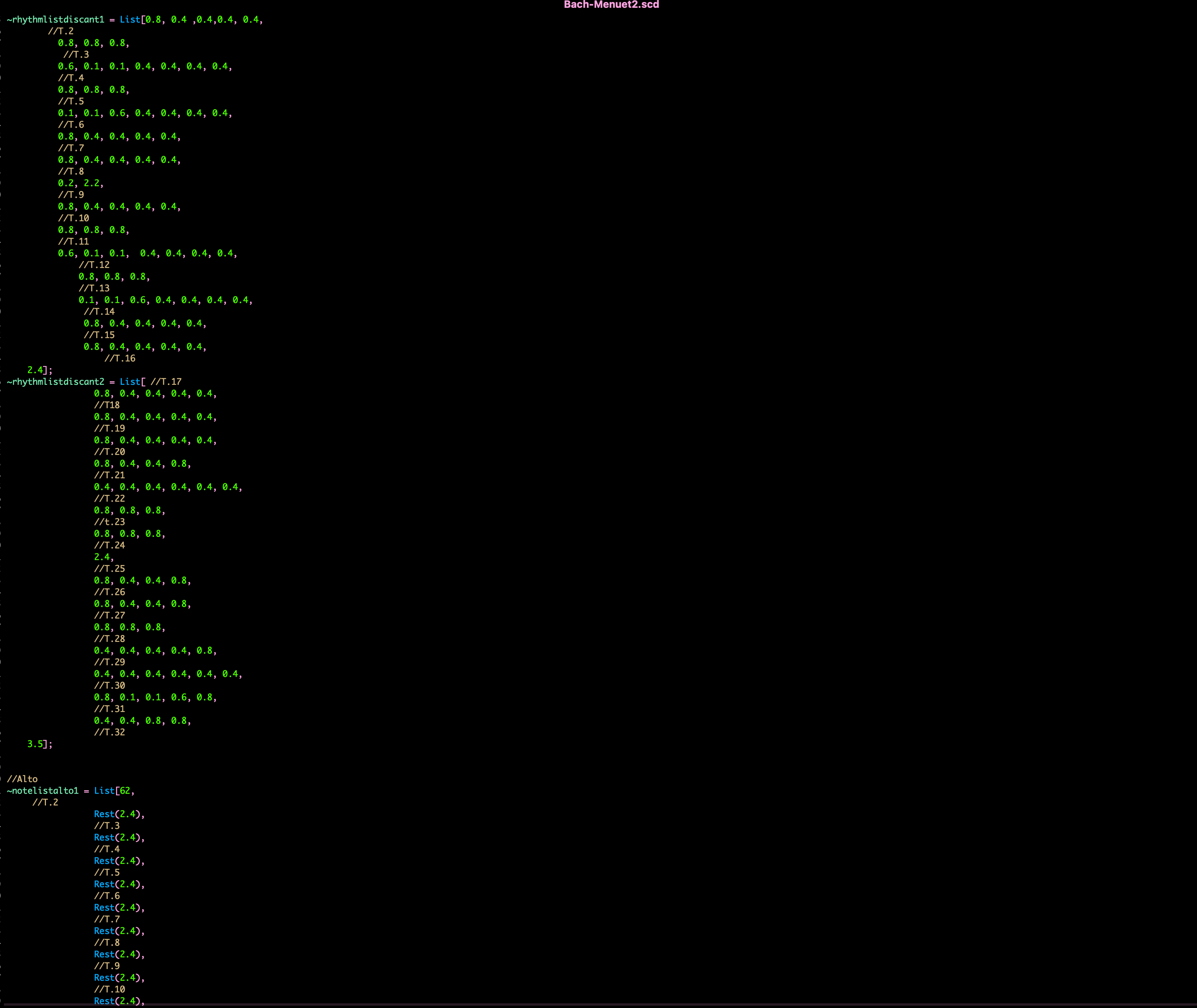The height and width of the screenshot is (1008, 1197).
Task: Click the //T.19 comment line
Action: click(x=109, y=428)
